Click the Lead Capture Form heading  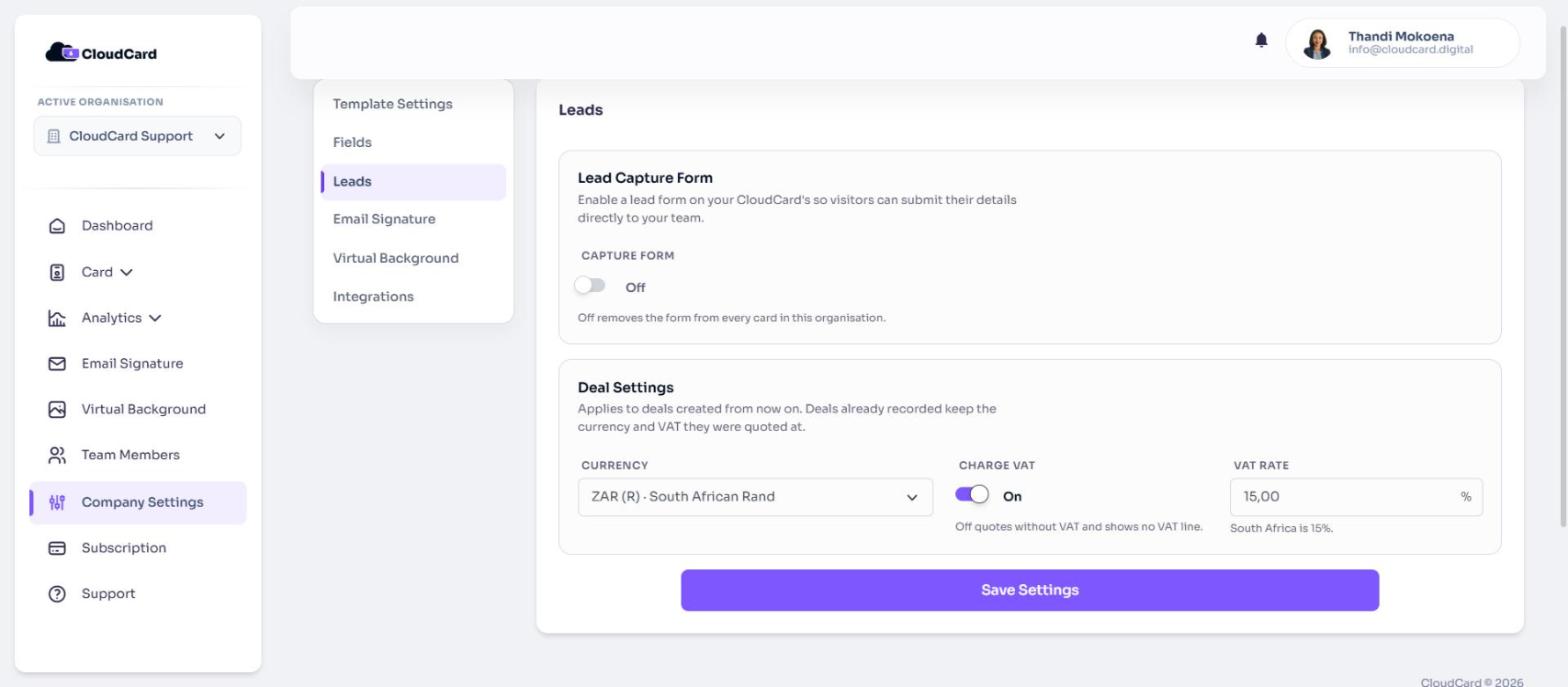(645, 178)
